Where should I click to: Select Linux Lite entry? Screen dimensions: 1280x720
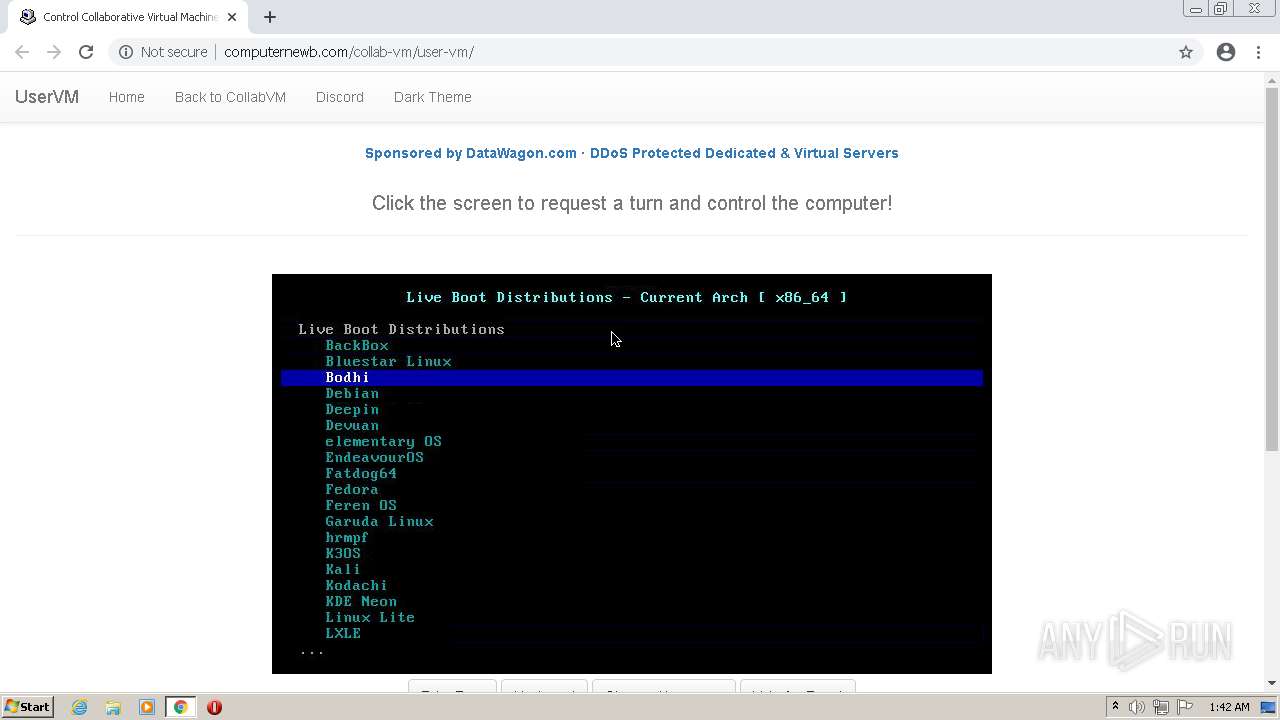tap(370, 617)
